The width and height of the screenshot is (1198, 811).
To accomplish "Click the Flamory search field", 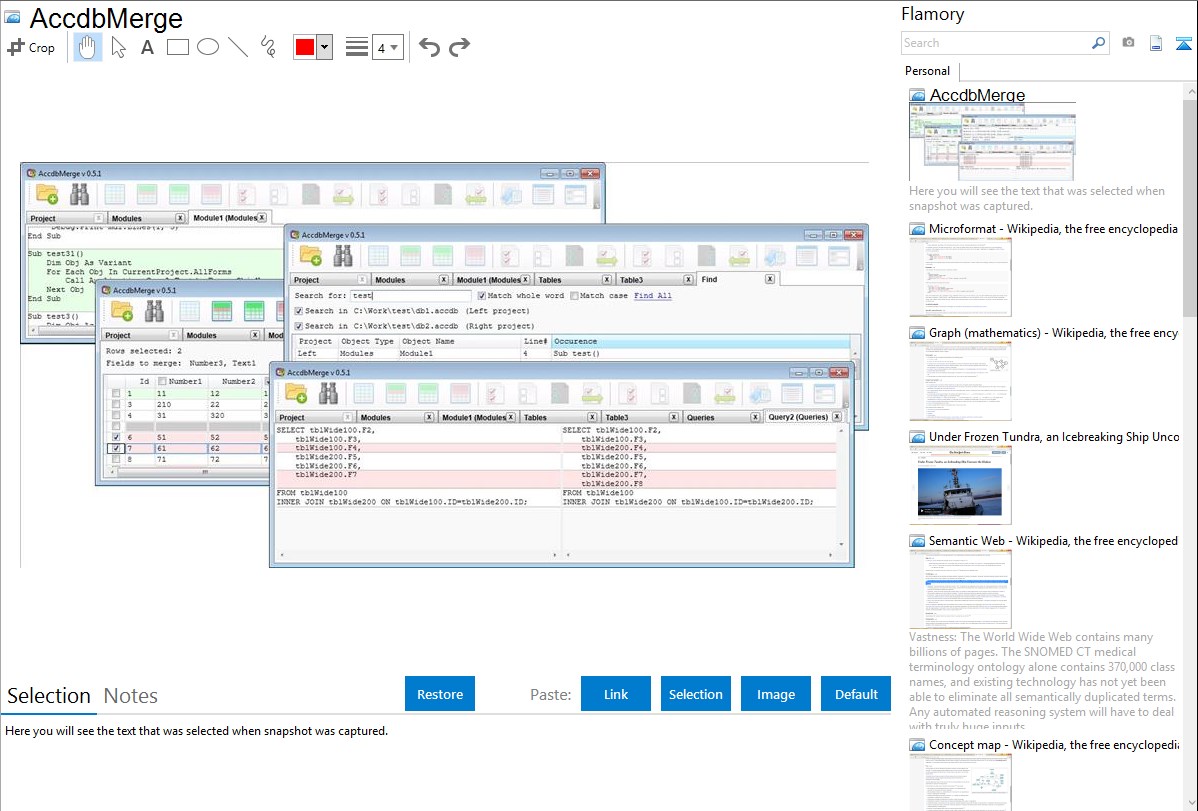I will (x=996, y=43).
